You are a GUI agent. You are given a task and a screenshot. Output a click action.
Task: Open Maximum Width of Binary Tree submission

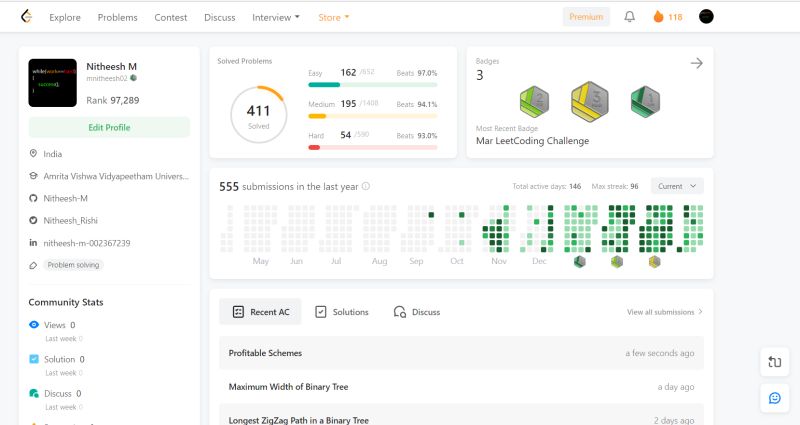pos(461,387)
